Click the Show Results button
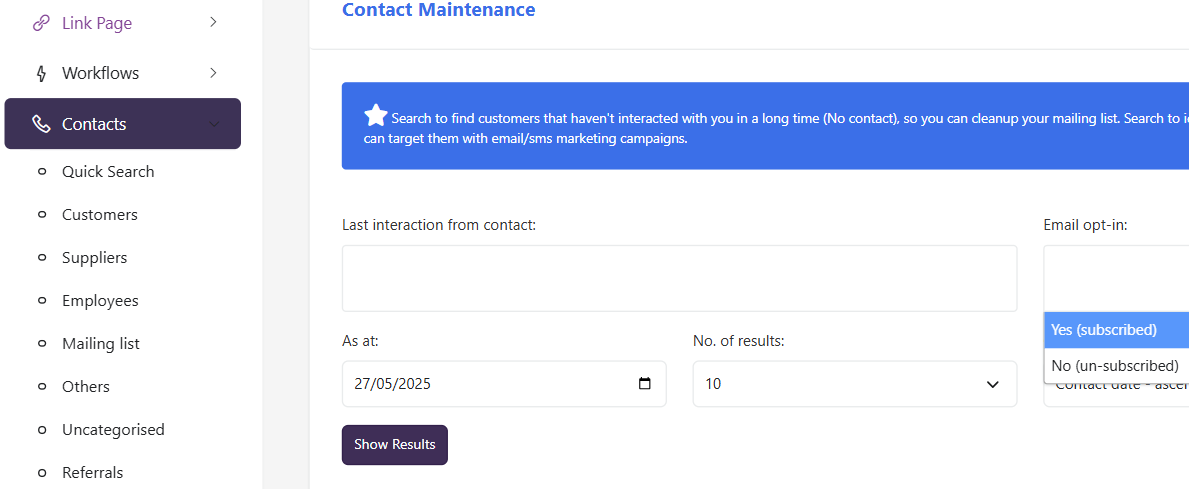The height and width of the screenshot is (489, 1189). click(x=394, y=444)
